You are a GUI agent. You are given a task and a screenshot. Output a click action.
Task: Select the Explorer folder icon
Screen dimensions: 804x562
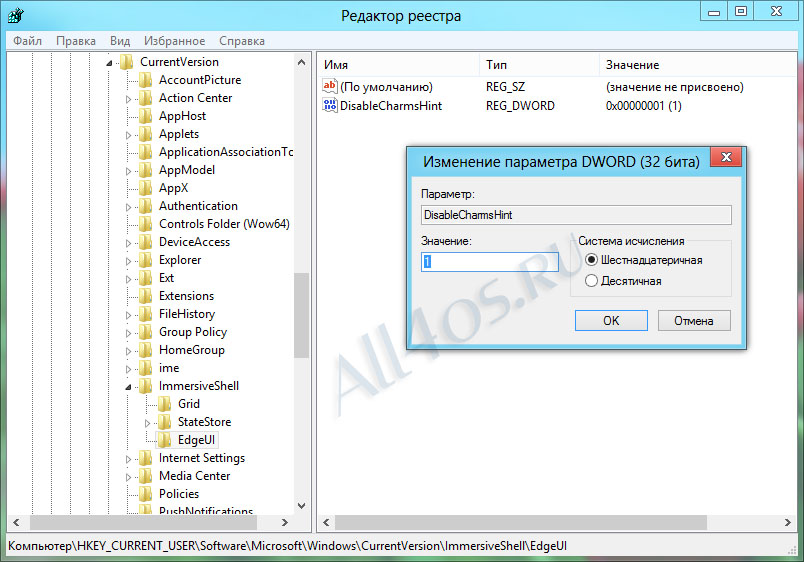(x=146, y=259)
